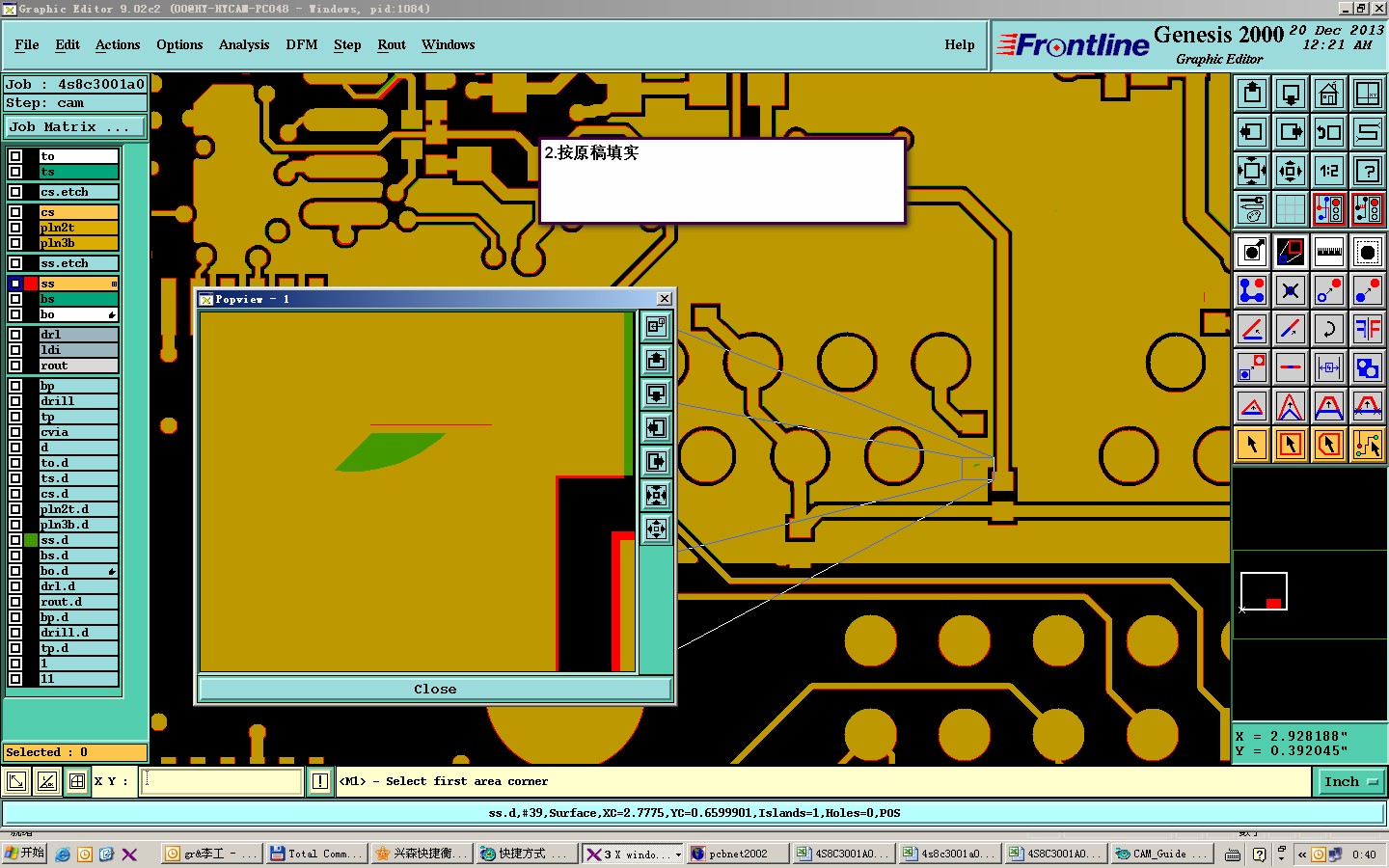
Task: Select the polygon-area arrow selection tool
Action: point(1329,445)
